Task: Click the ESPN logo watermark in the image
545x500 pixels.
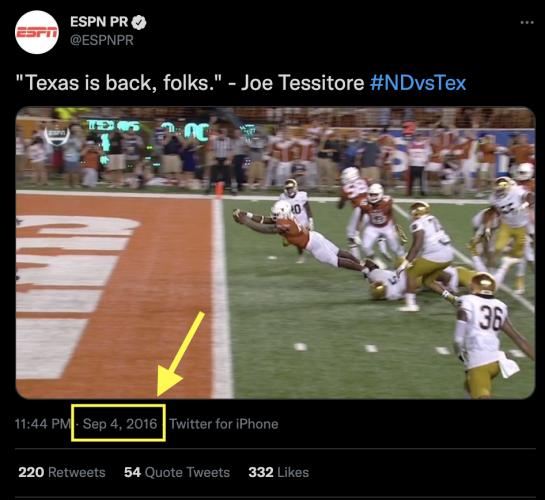Action: pyautogui.click(x=57, y=134)
